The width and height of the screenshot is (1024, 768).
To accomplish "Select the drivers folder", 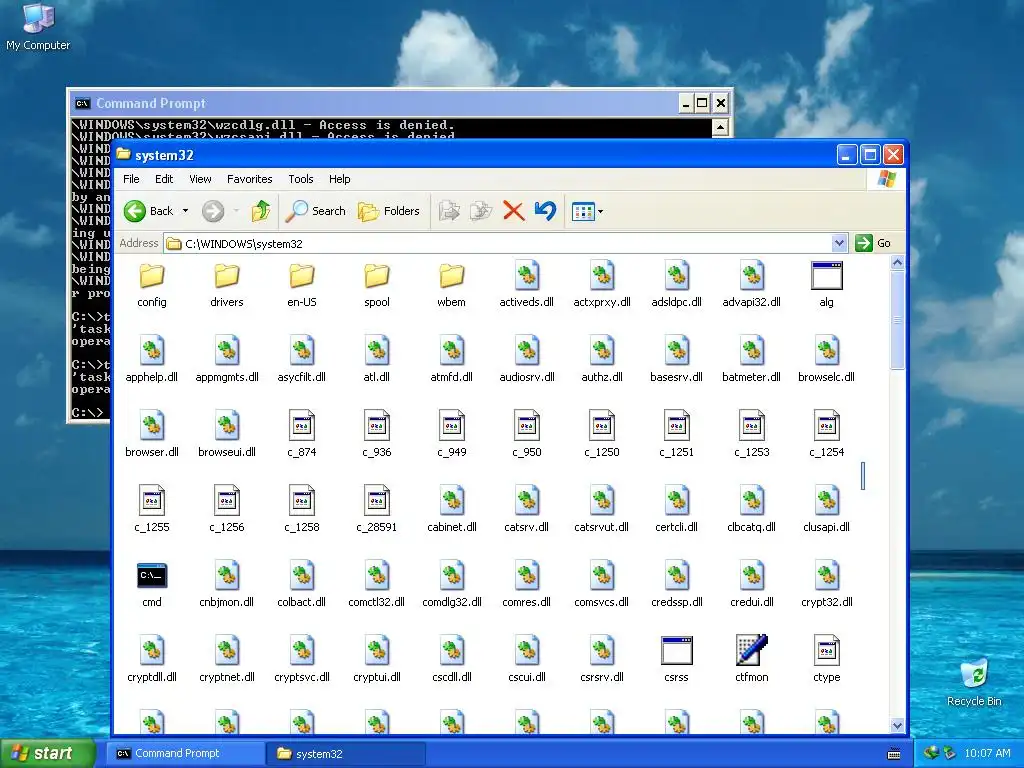I will [x=227, y=284].
